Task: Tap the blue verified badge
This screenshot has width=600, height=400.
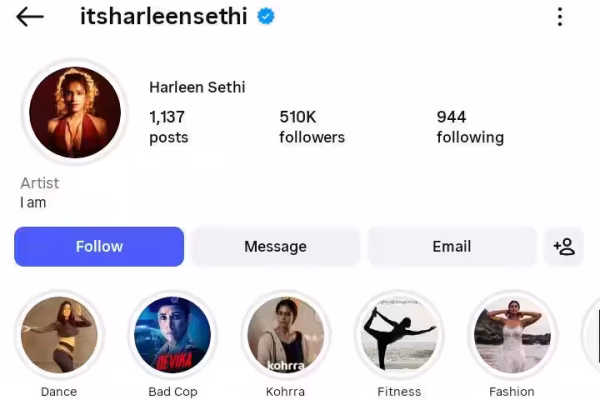Action: (266, 16)
